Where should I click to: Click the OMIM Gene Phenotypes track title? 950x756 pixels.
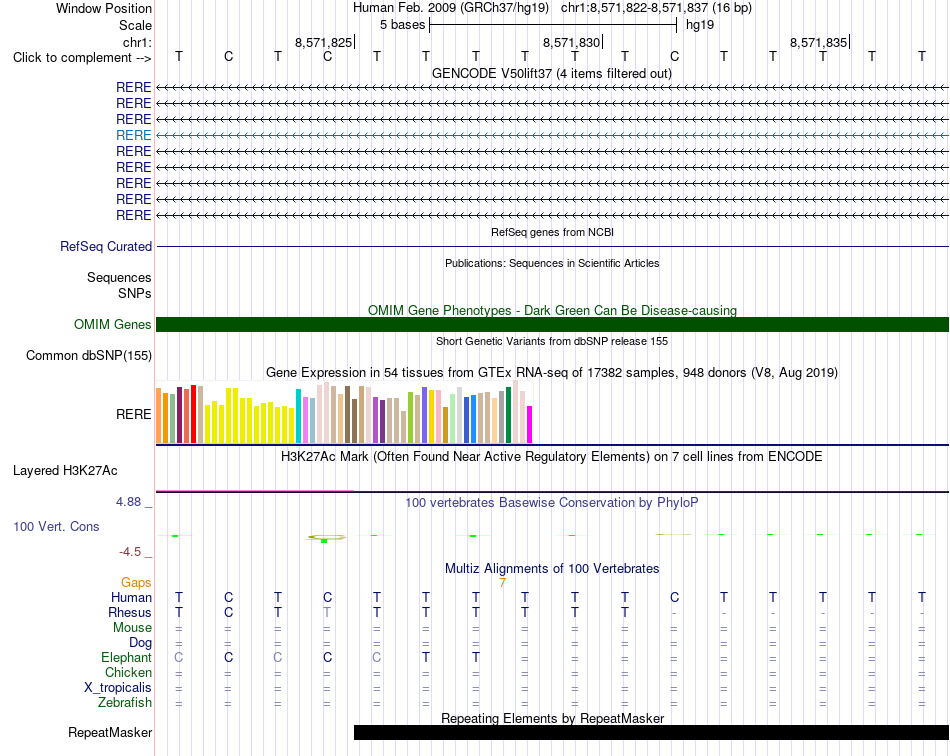click(553, 310)
